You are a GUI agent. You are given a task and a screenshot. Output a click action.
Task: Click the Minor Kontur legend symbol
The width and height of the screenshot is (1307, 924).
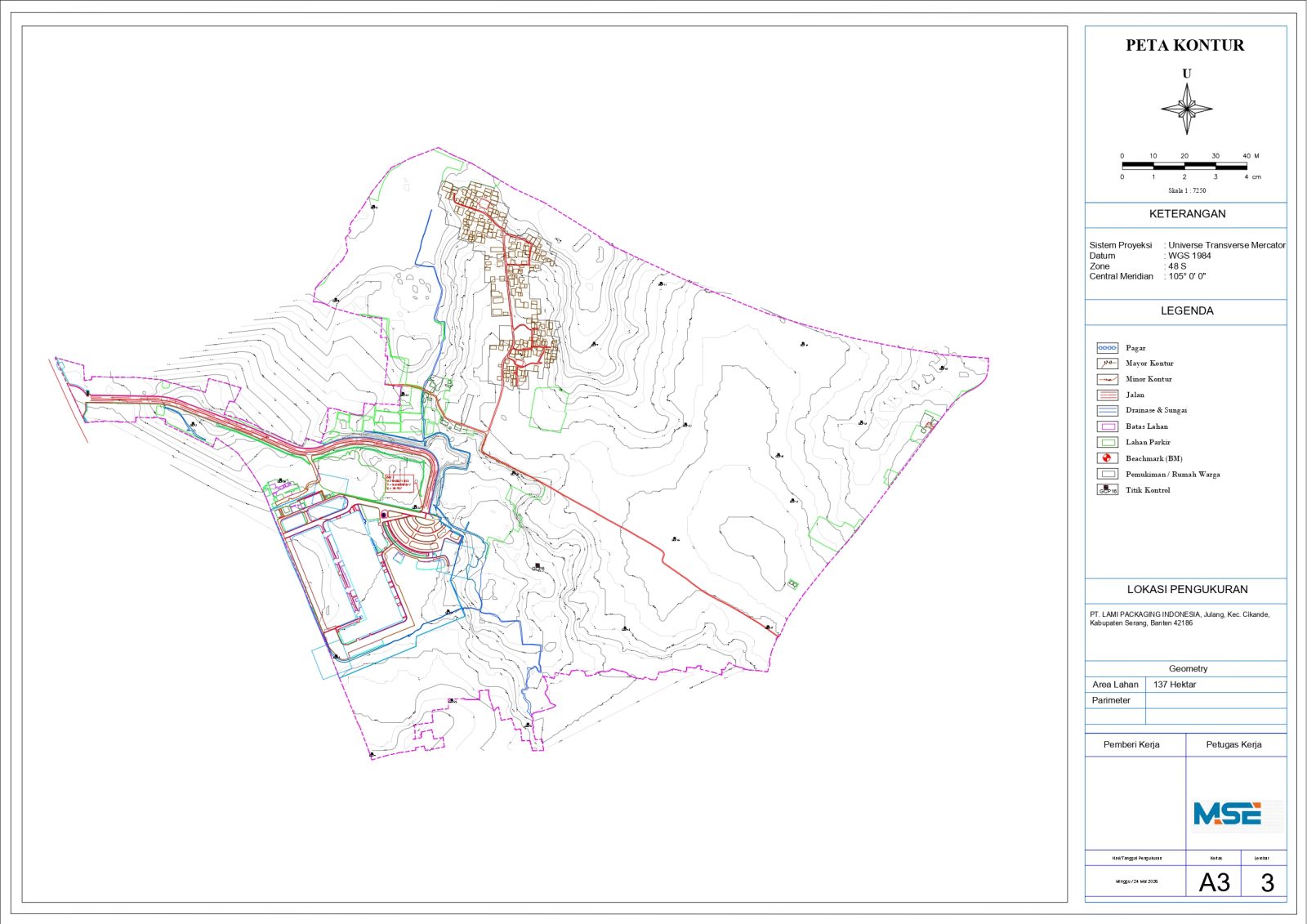[x=1108, y=379]
